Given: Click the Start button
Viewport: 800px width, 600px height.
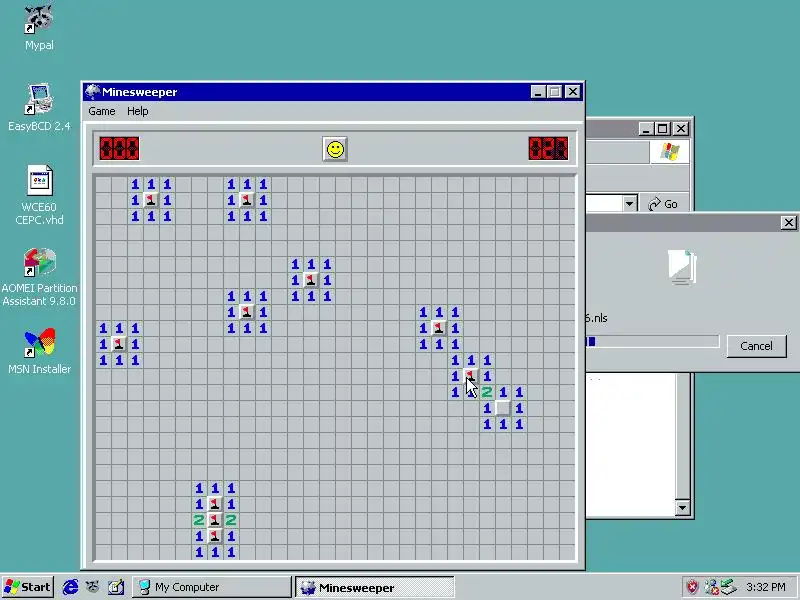Looking at the screenshot, I should [x=28, y=587].
